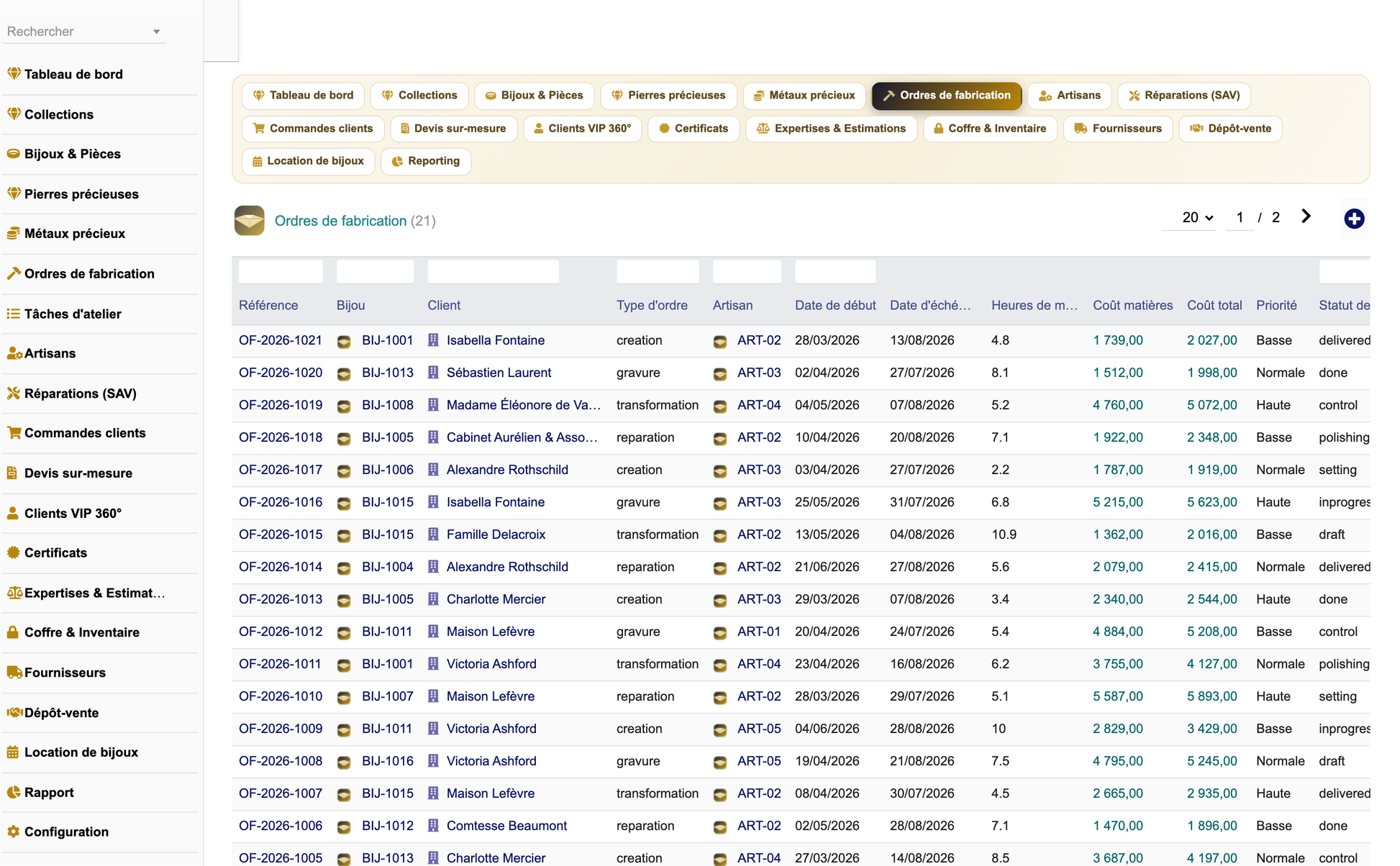The width and height of the screenshot is (1400, 866).
Task: Open the Location de bijoux tab
Action: (x=308, y=161)
